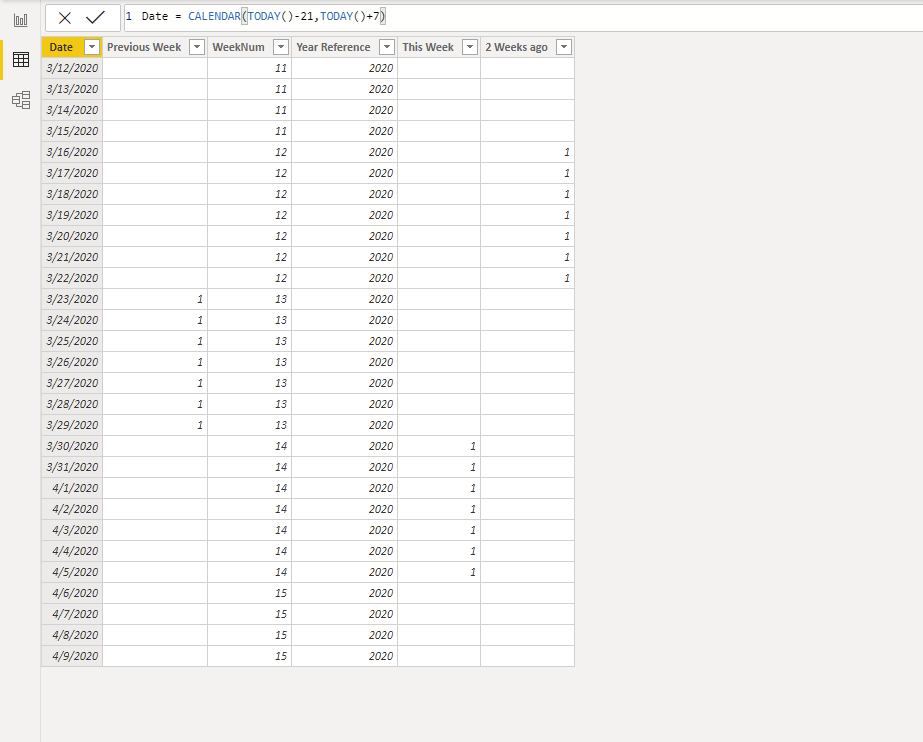Open the 2 Weeks ago column filter dropdown
This screenshot has height=742, width=923.
[564, 47]
